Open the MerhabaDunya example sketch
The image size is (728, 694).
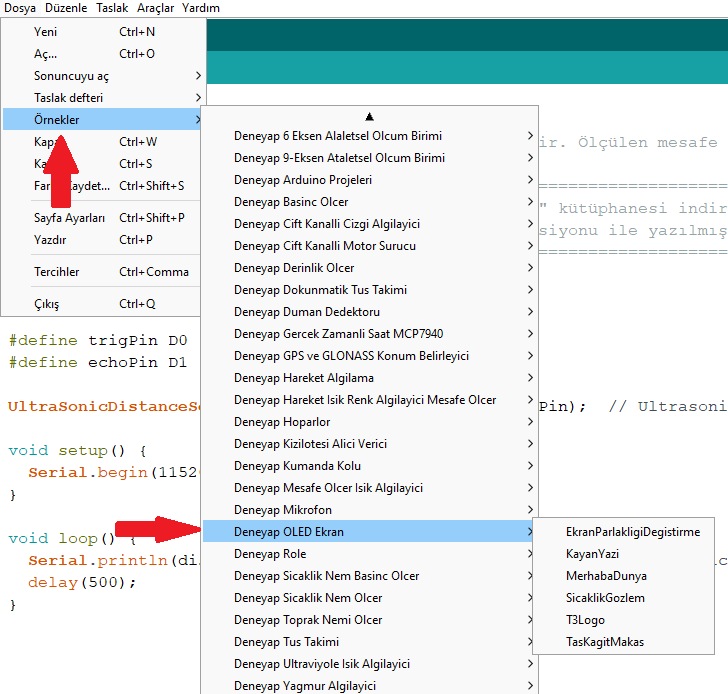[x=606, y=576]
